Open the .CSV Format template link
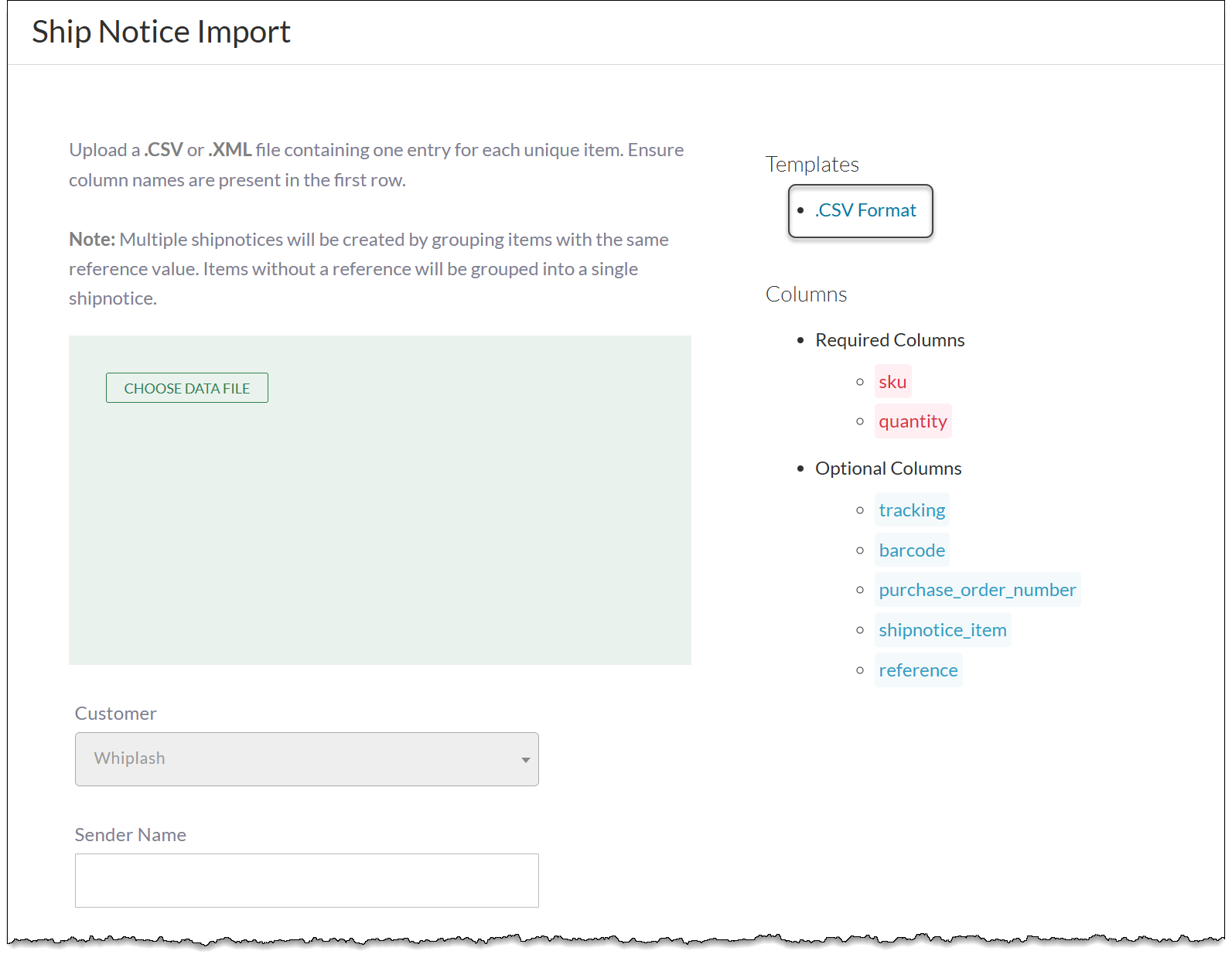The width and height of the screenshot is (1232, 961). 865,210
